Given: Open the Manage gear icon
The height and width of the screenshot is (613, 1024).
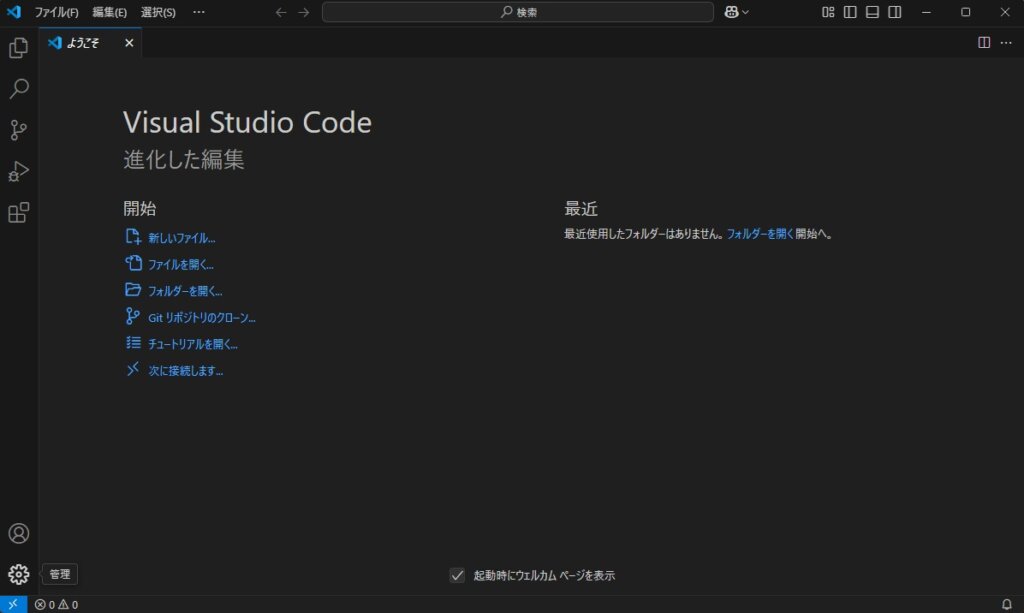Looking at the screenshot, I should pos(18,574).
